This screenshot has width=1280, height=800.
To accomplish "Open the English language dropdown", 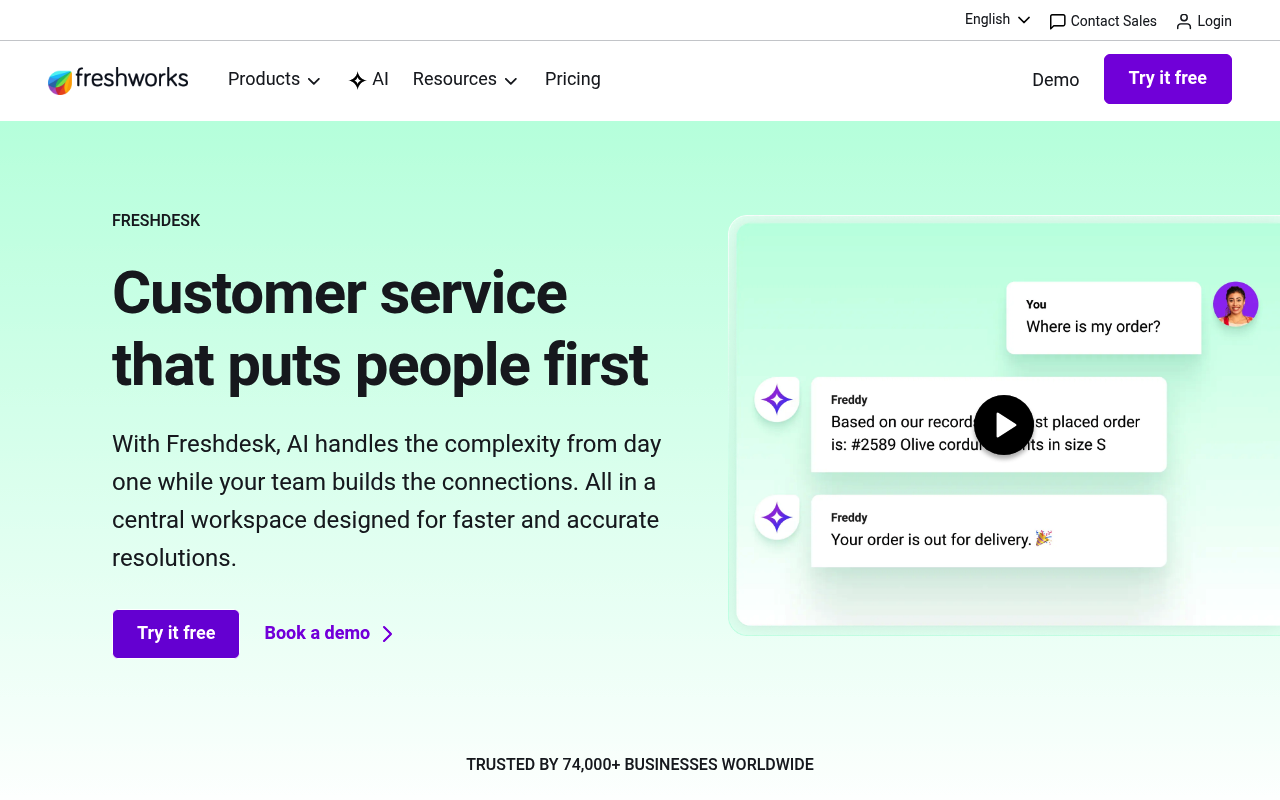I will point(996,19).
